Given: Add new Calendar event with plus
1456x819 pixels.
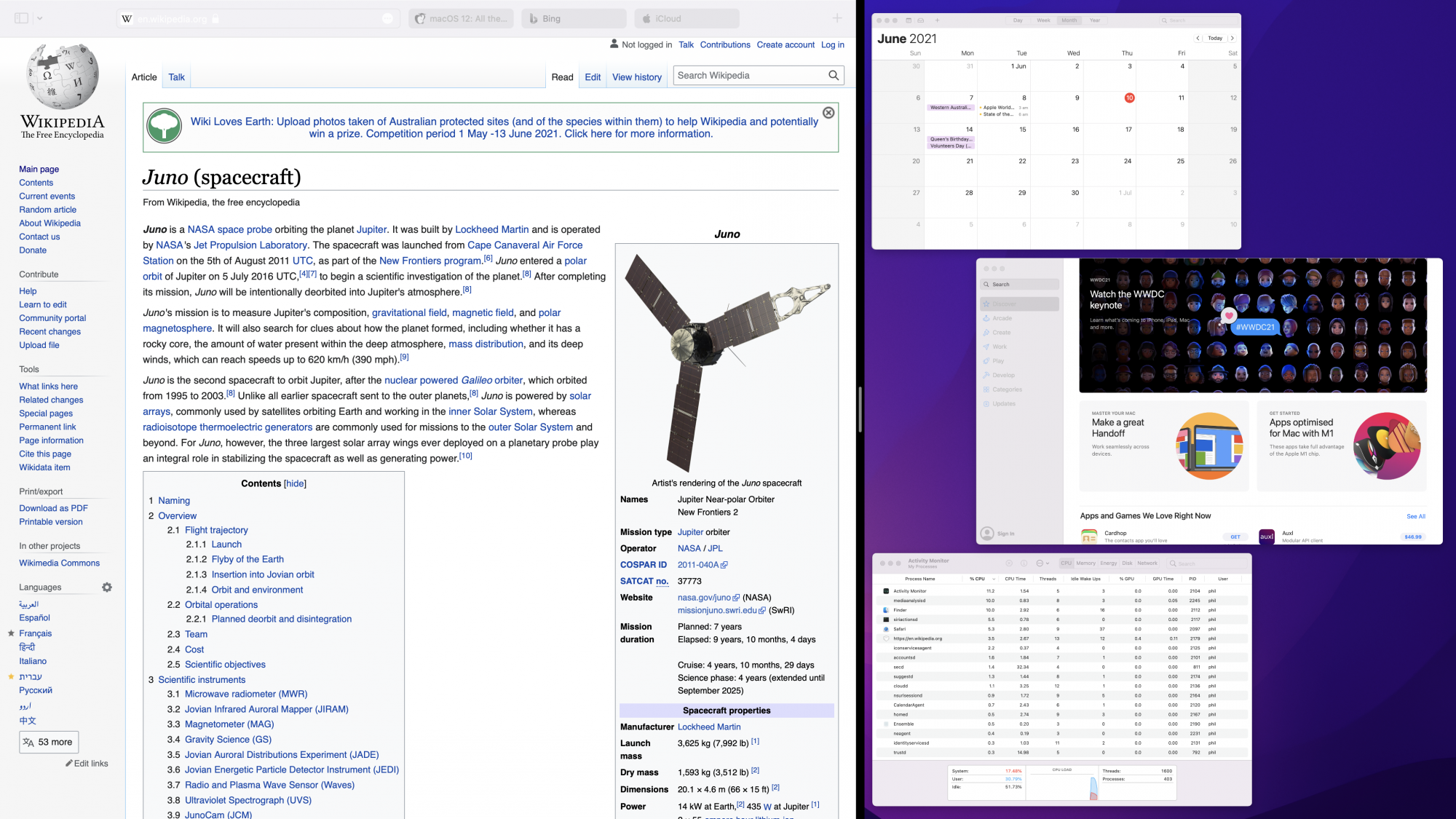Looking at the screenshot, I should click(937, 20).
